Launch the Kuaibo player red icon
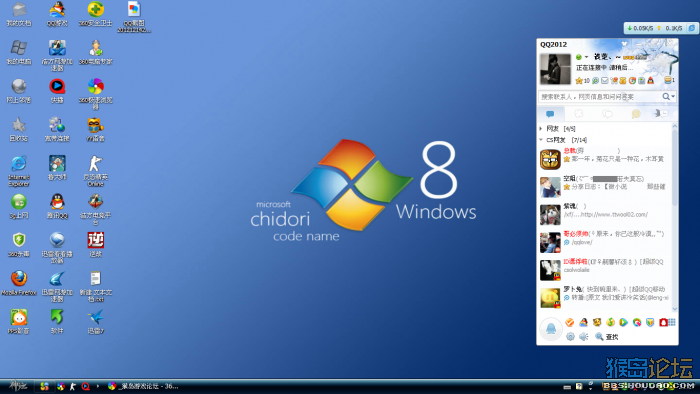The width and height of the screenshot is (700, 394). (x=57, y=91)
